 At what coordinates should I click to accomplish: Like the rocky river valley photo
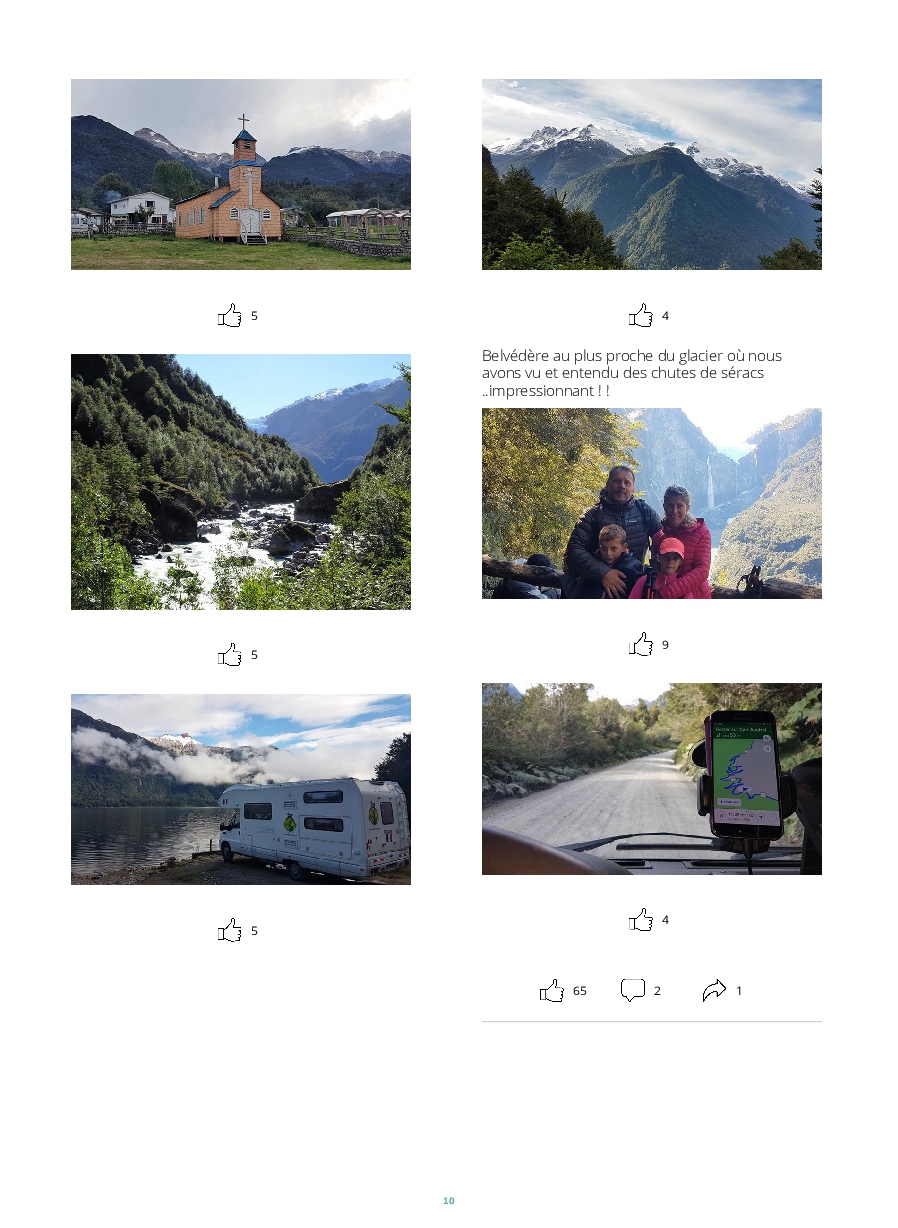click(x=230, y=655)
